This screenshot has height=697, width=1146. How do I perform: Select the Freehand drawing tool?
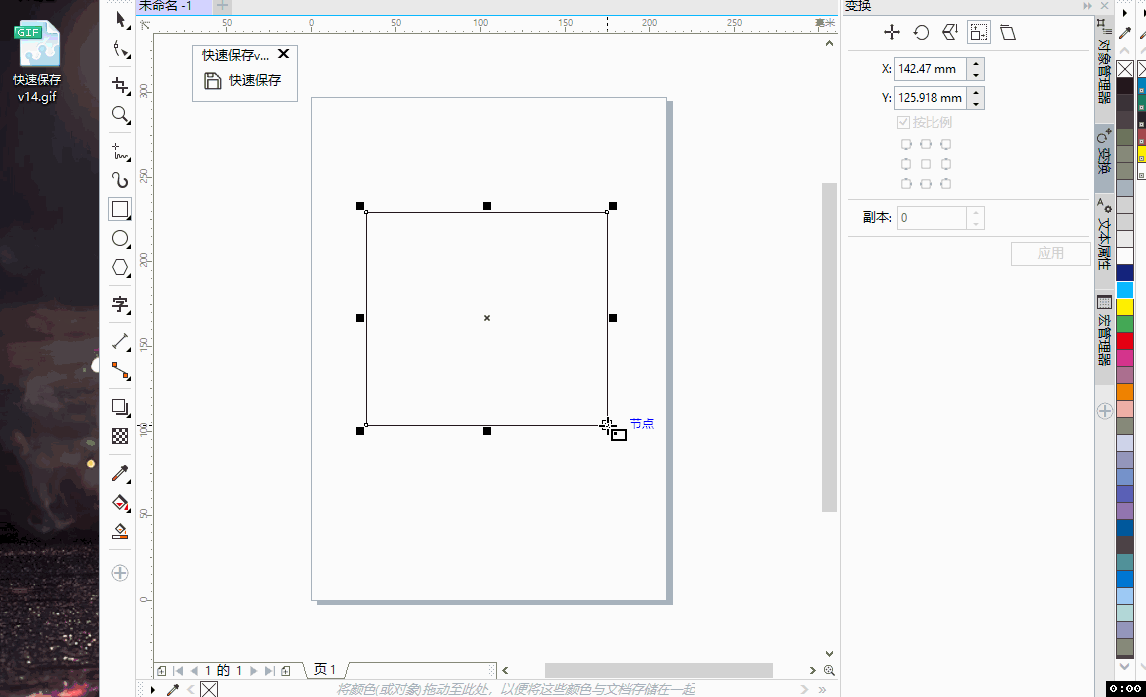[x=121, y=152]
